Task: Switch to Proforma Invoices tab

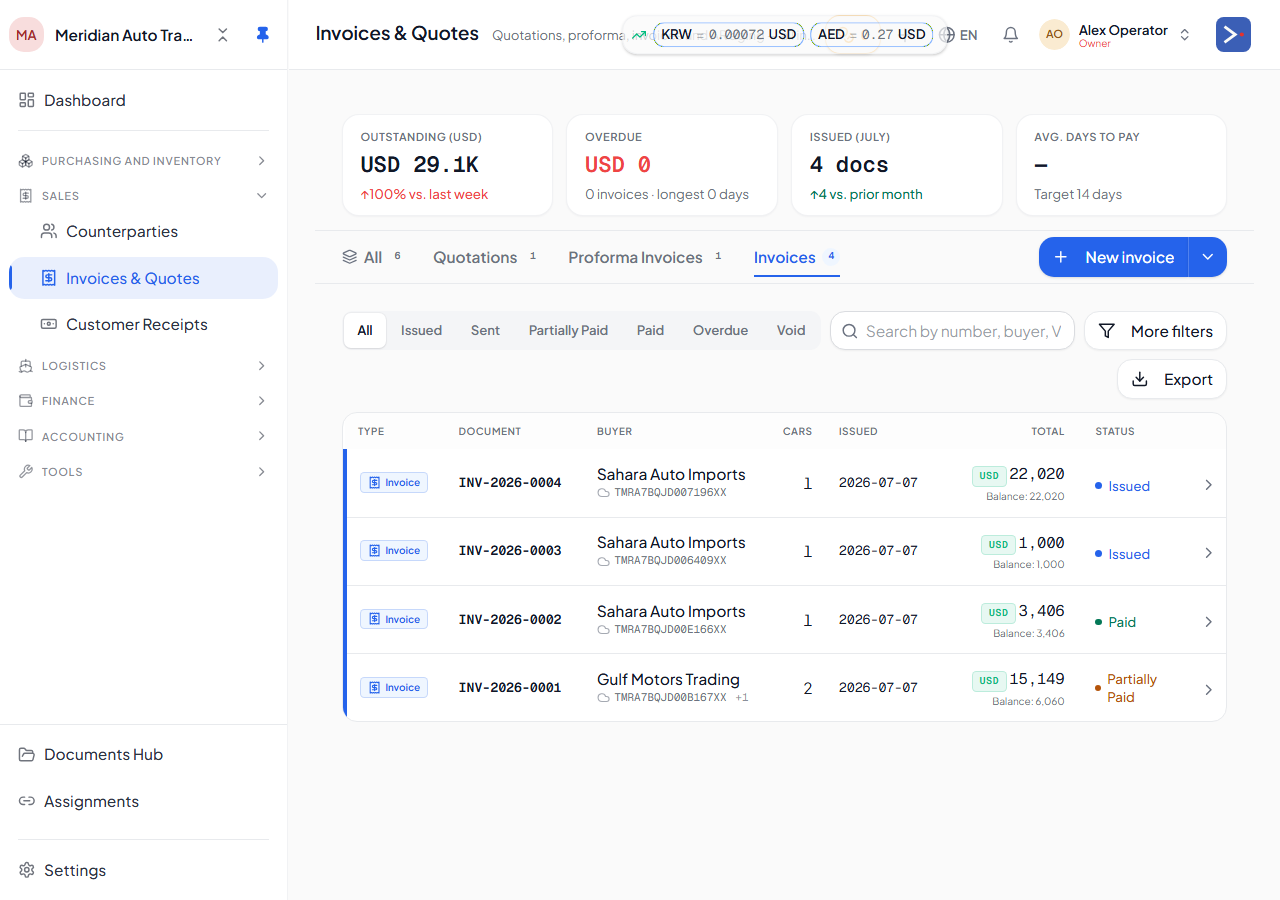Action: coord(645,257)
